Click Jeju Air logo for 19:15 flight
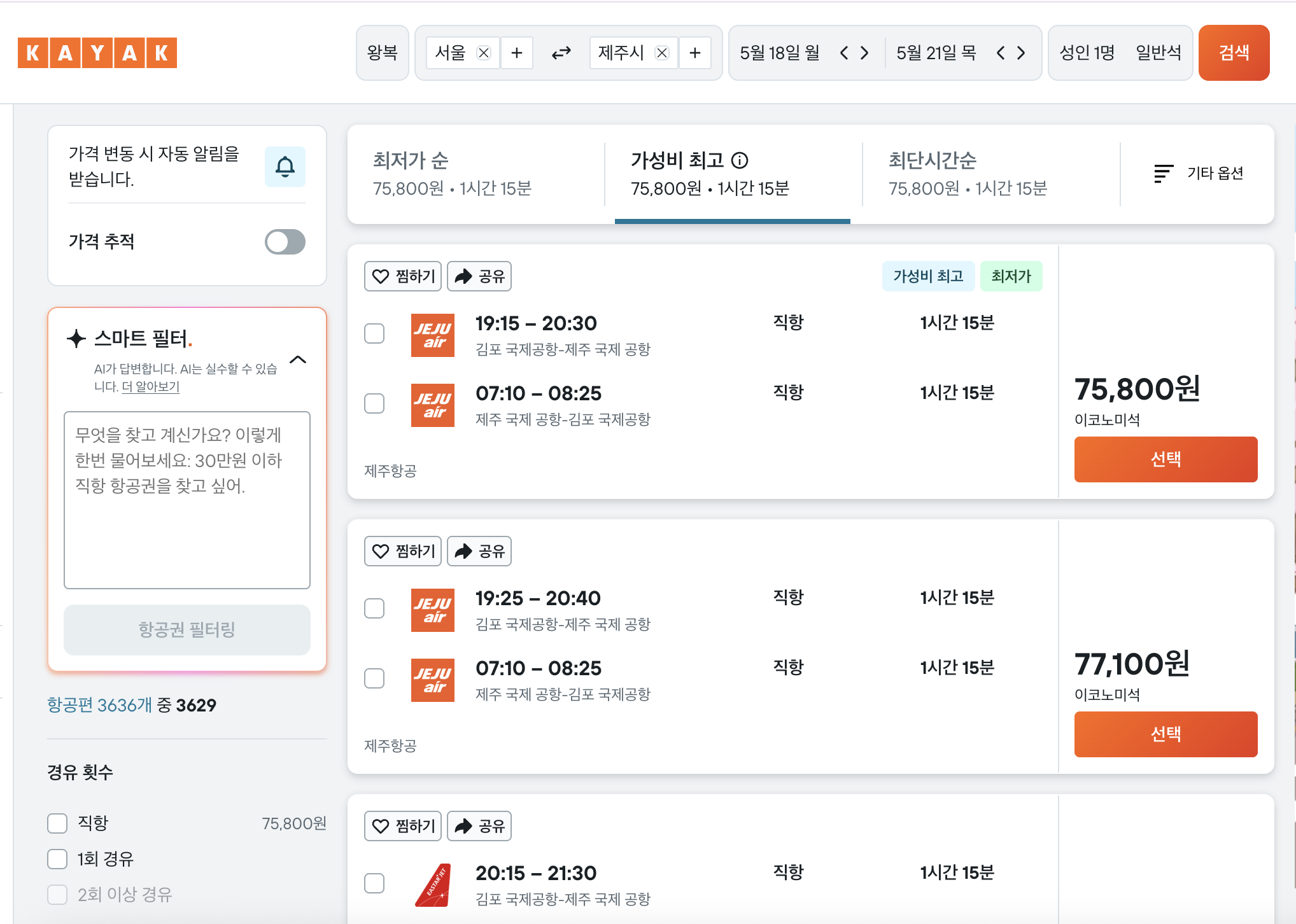Viewport: 1296px width, 924px height. click(x=433, y=335)
